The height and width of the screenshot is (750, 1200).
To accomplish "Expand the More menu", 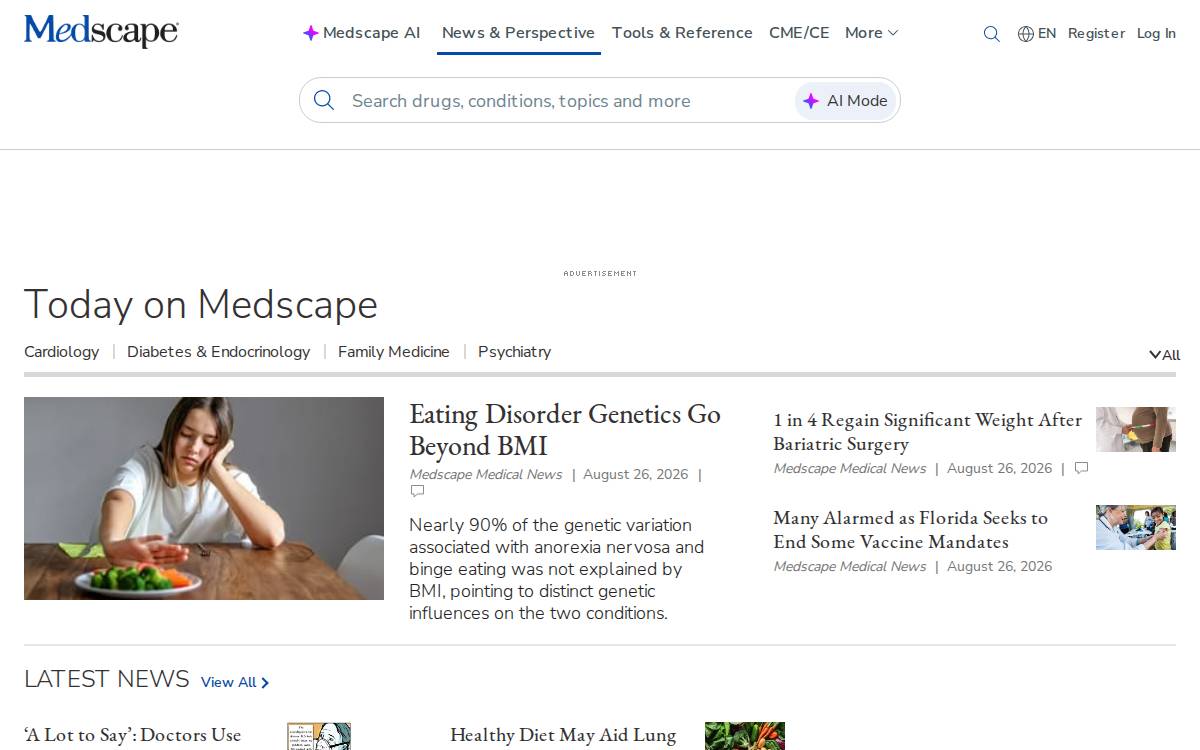I will tap(871, 33).
